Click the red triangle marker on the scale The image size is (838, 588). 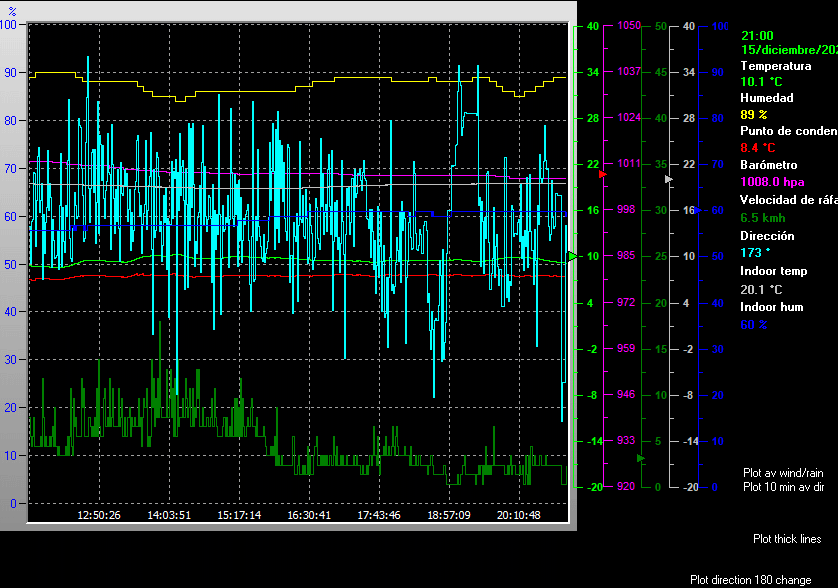pos(603,174)
